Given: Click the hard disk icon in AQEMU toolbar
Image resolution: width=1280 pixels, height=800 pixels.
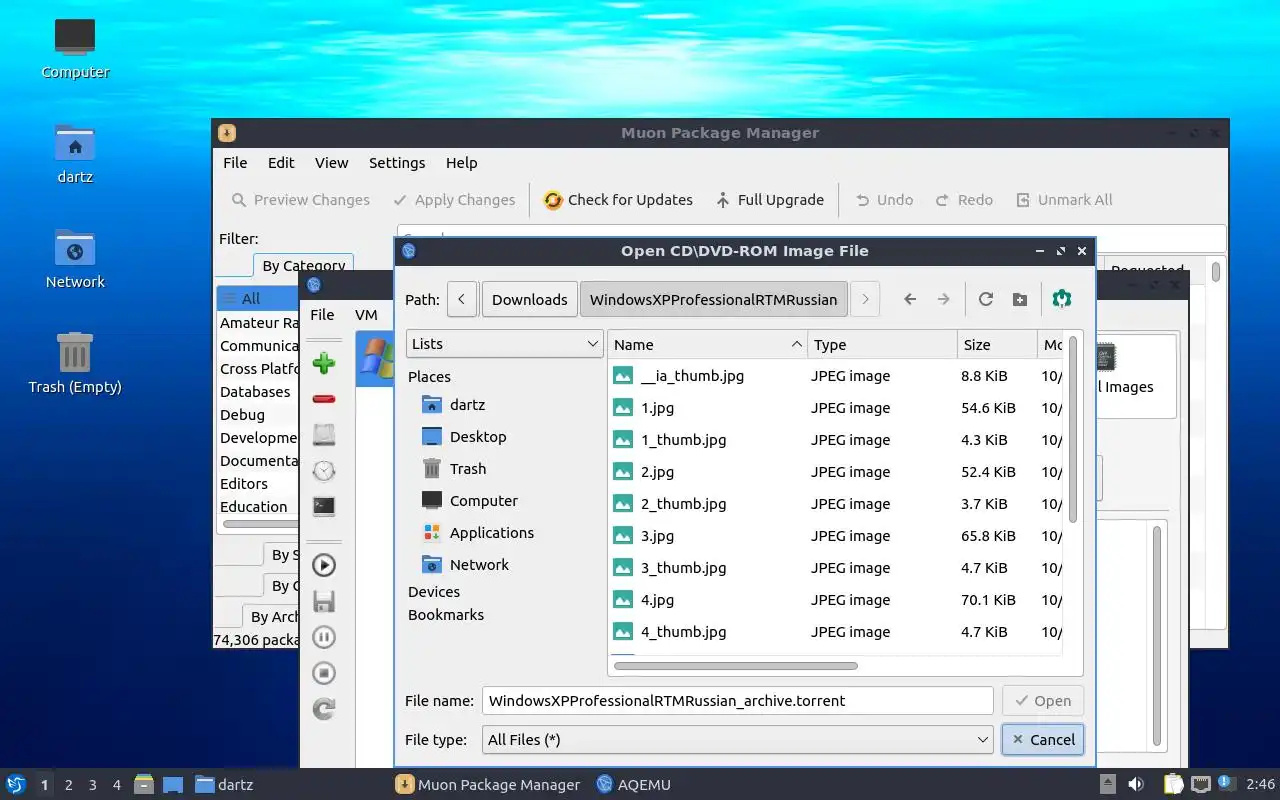Looking at the screenshot, I should 324,435.
